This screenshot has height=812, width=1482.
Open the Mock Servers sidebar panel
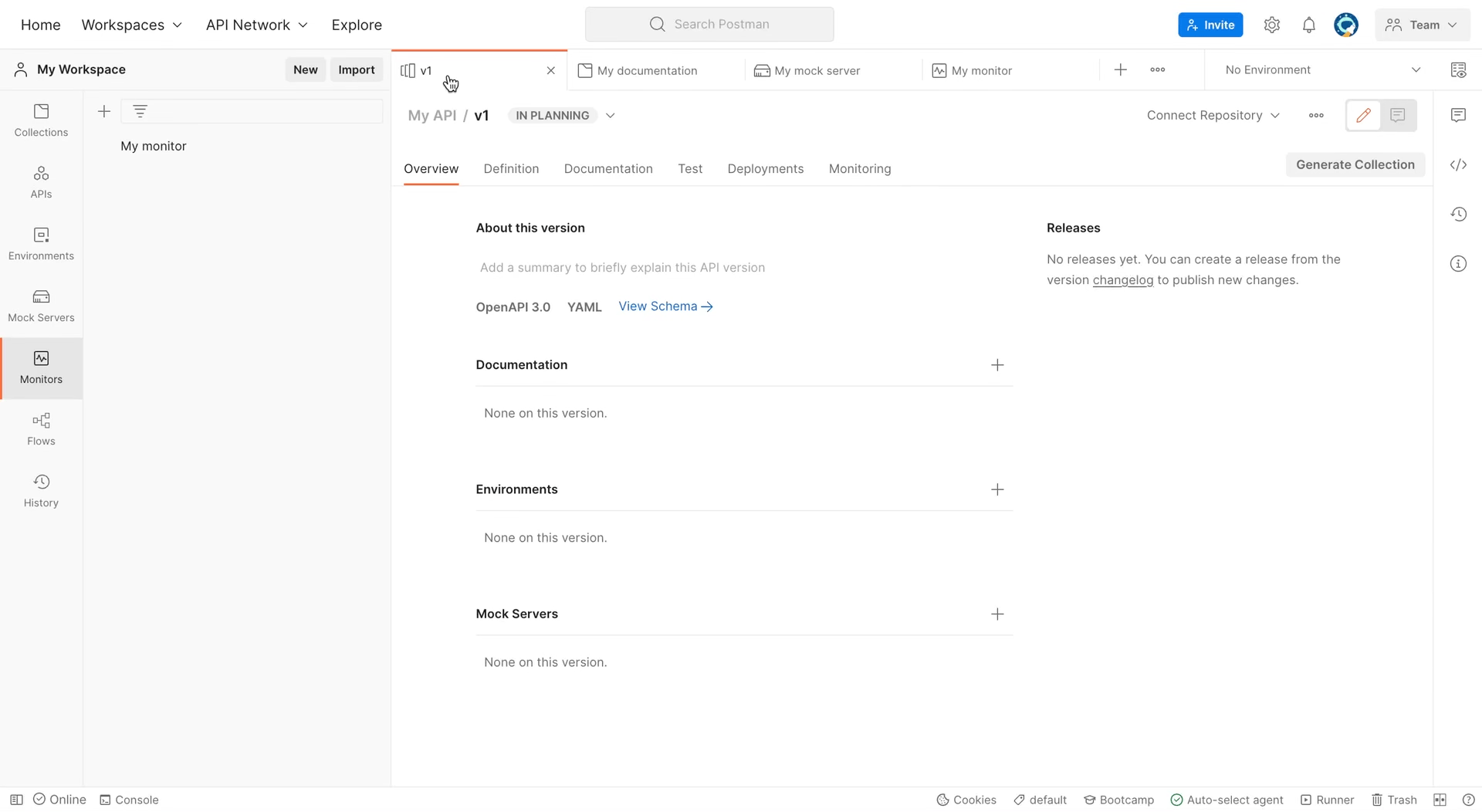point(41,305)
